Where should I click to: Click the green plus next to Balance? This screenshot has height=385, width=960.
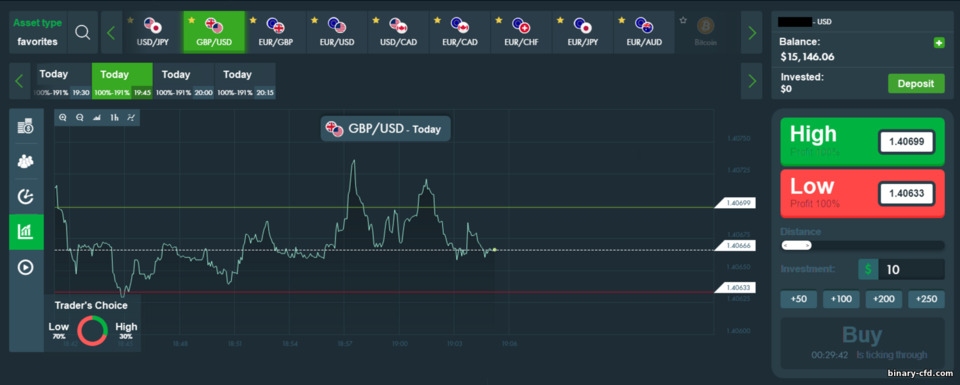click(x=939, y=42)
